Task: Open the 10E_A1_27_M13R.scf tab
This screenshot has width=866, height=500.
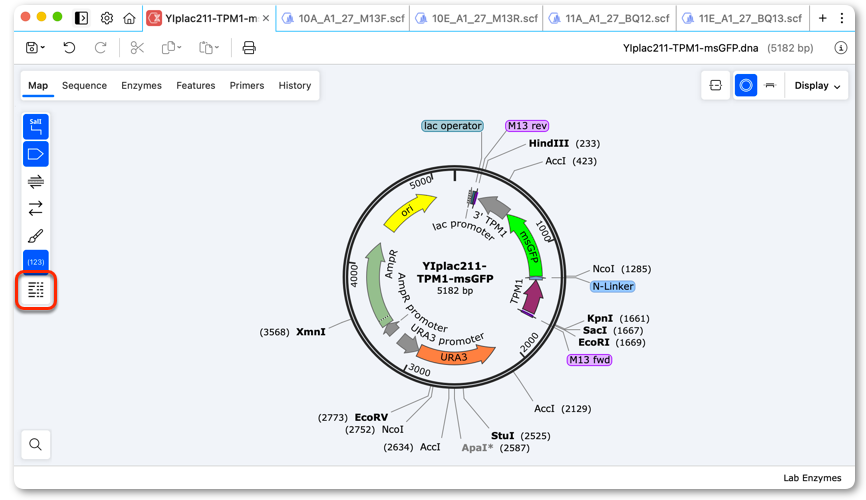Action: 476,18
